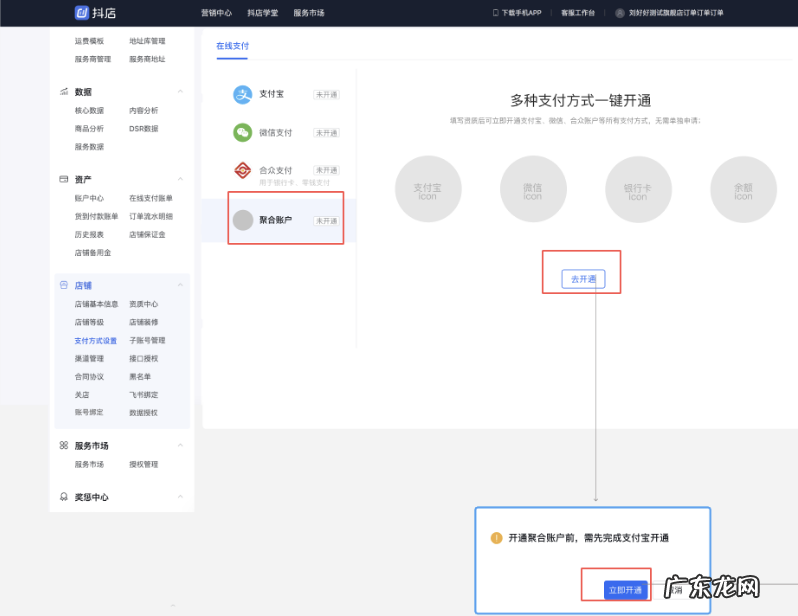798x616 pixels.
Task: Open 店铺等级 in the sidebar
Action: (x=89, y=322)
